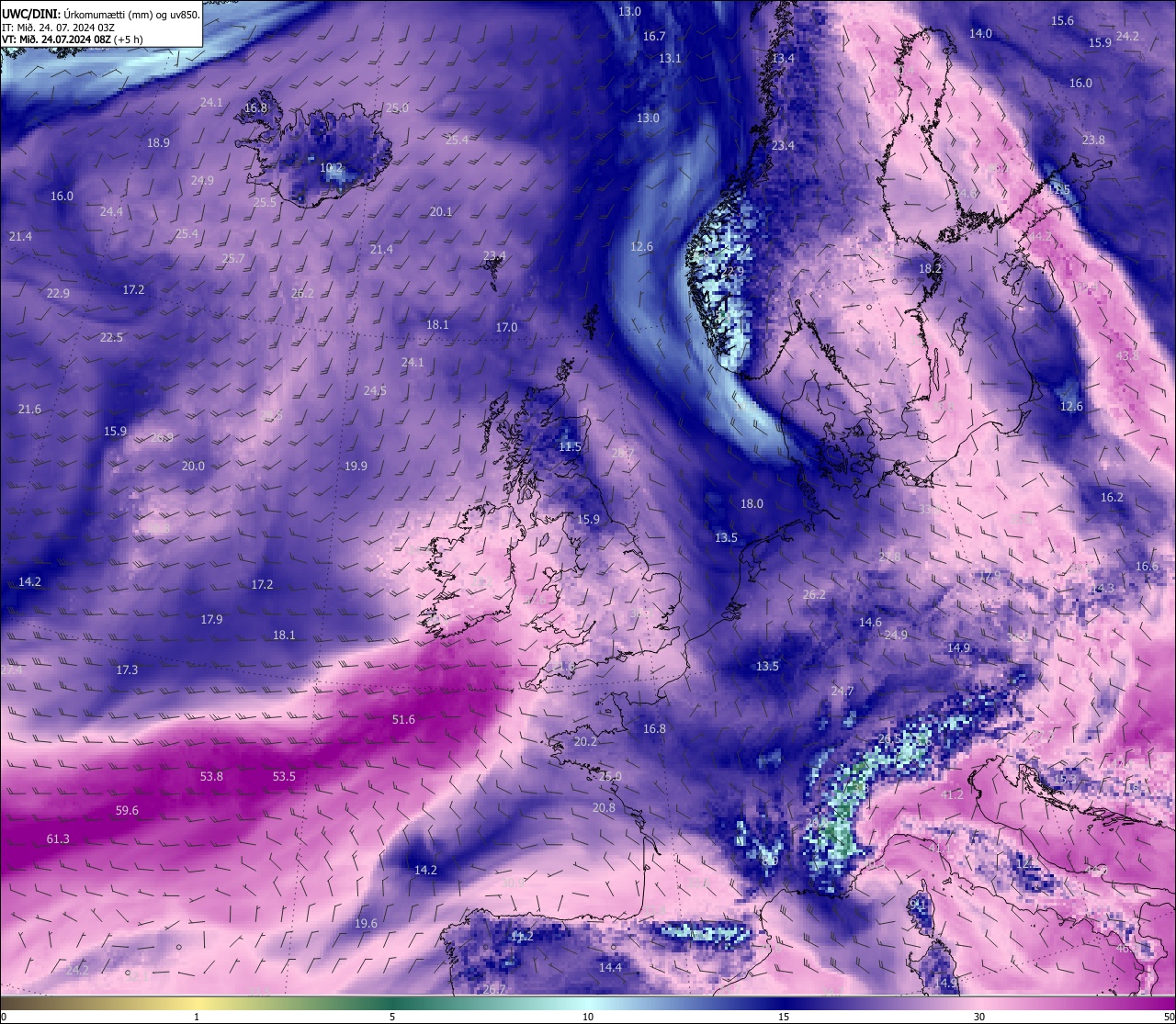Click the 13.1 value label

click(670, 58)
